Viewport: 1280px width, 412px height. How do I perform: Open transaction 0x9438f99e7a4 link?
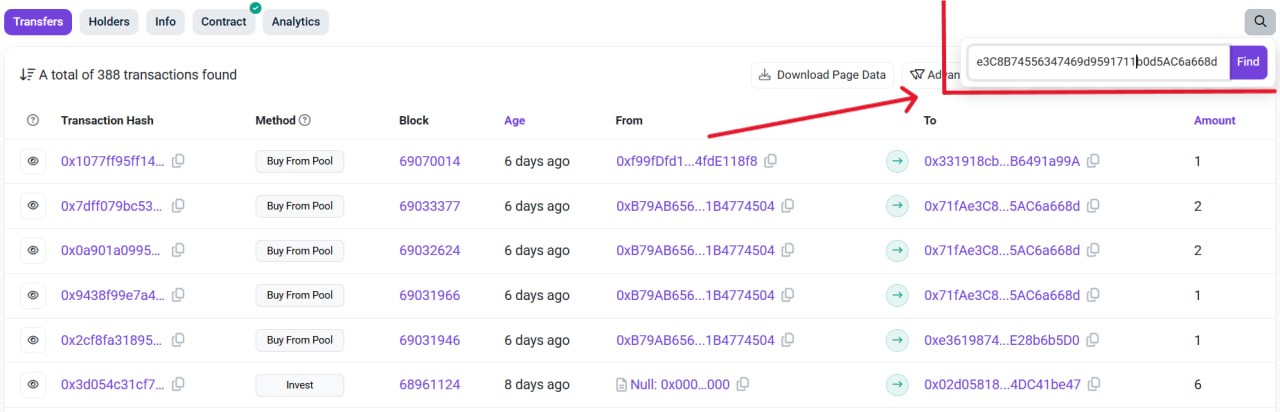pyautogui.click(x=111, y=295)
